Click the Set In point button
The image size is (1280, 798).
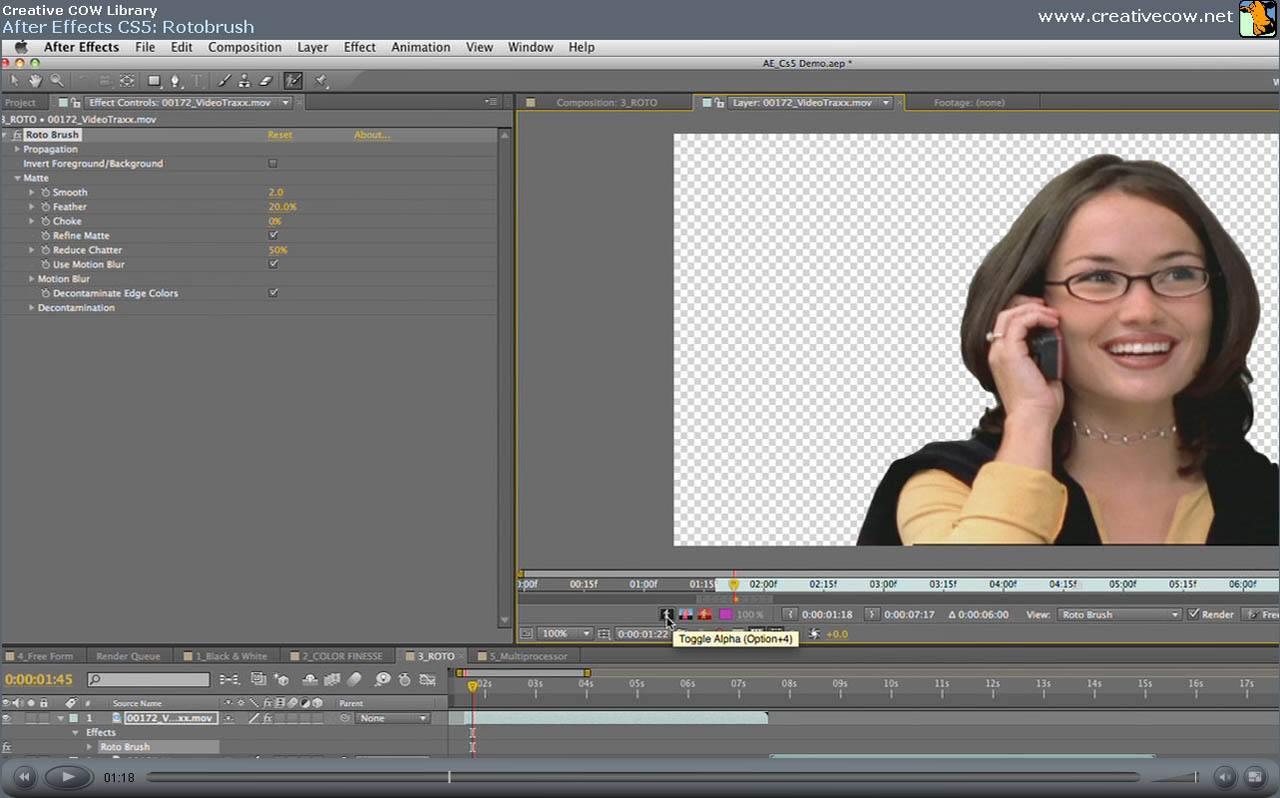(790, 614)
